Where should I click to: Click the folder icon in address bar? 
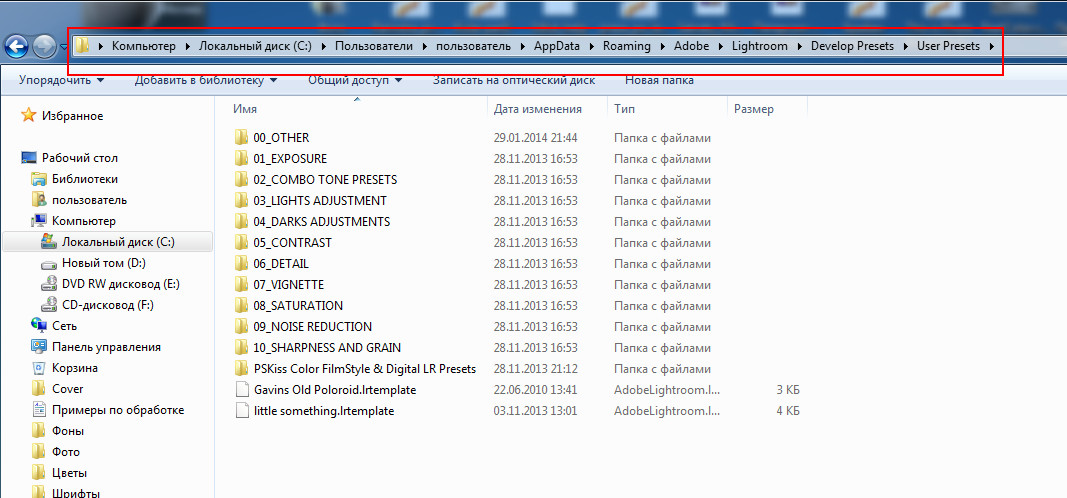coord(82,46)
